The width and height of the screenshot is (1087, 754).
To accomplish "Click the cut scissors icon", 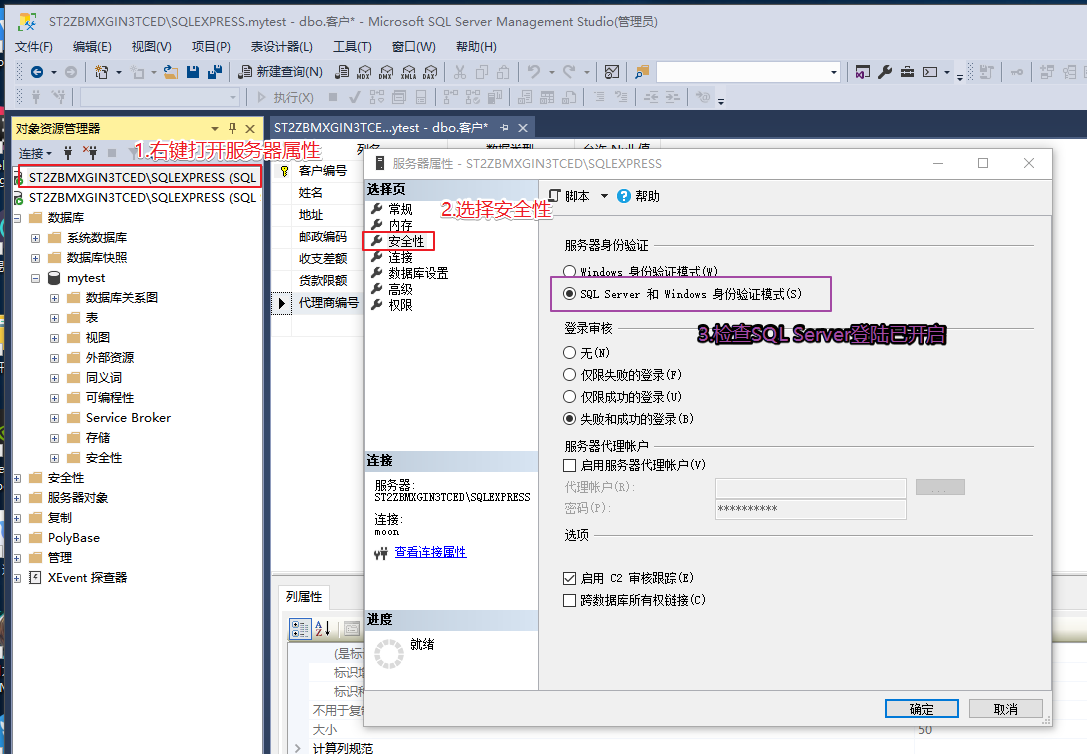I will (460, 71).
